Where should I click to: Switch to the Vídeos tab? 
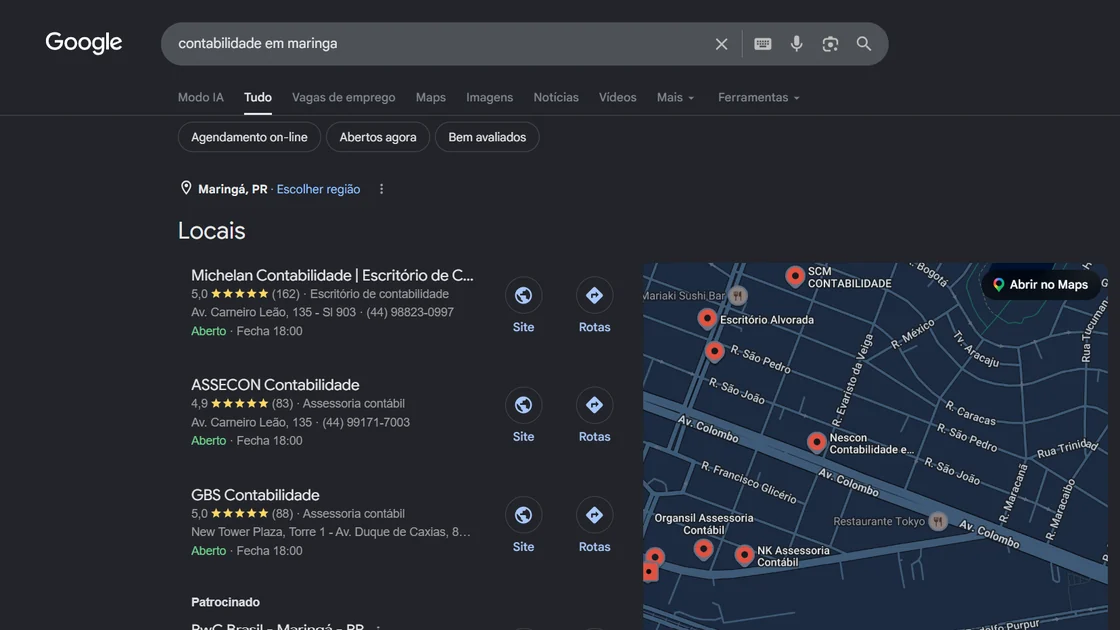point(617,97)
